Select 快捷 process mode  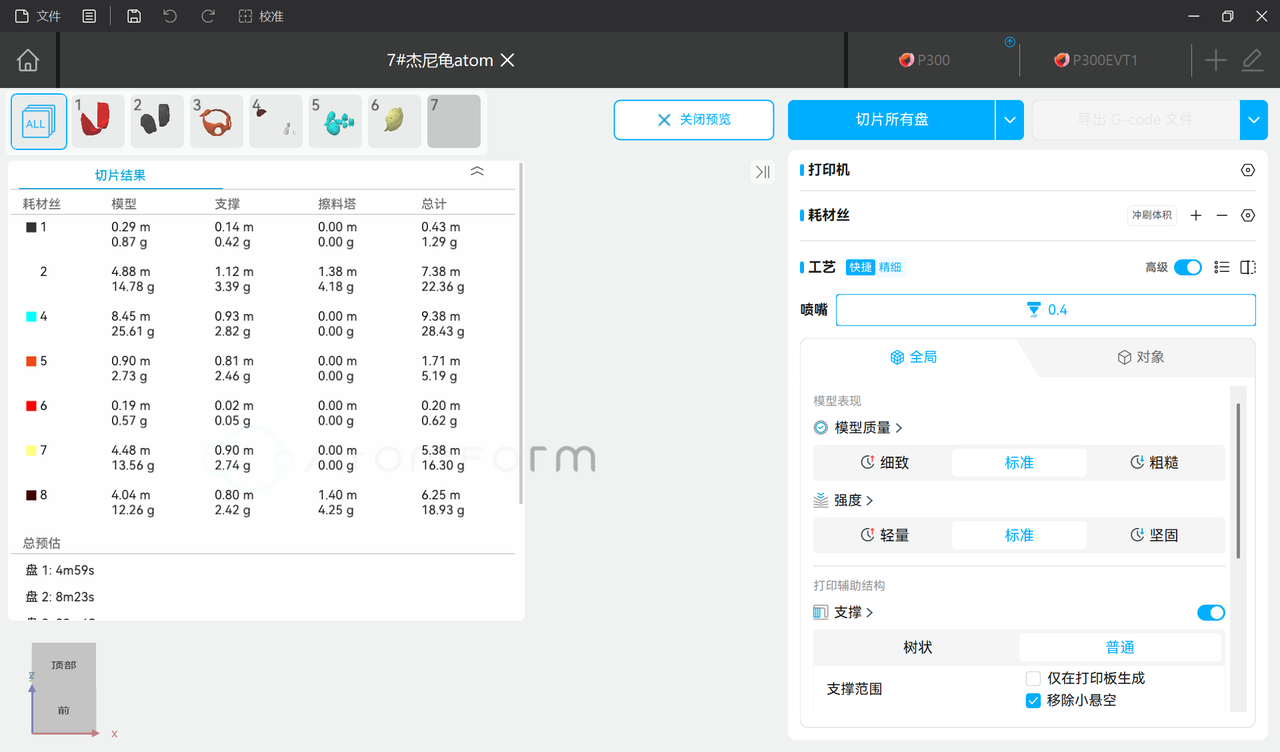pyautogui.click(x=860, y=267)
